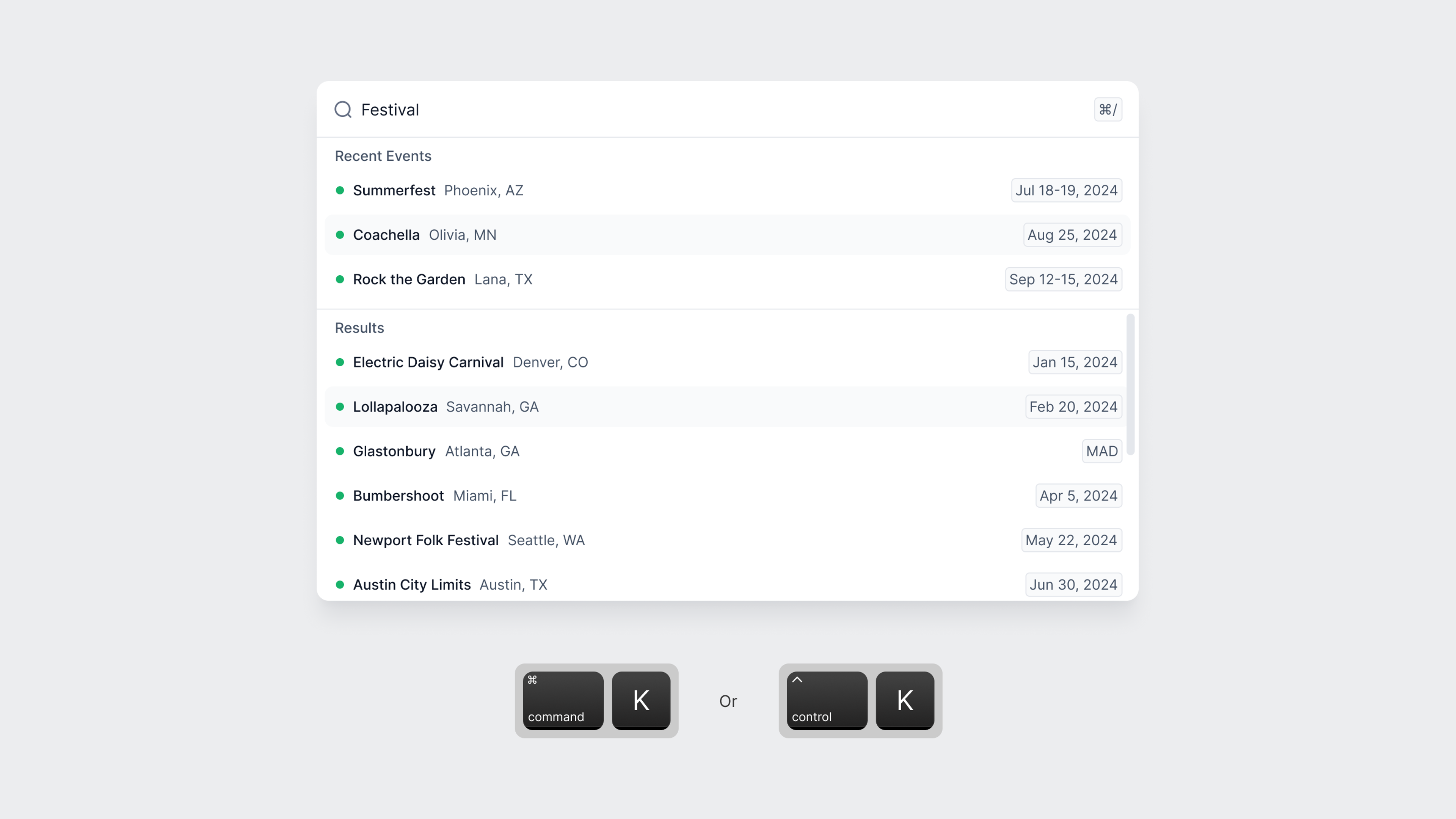This screenshot has width=1456, height=819.
Task: Click the Jul 18-19, 2024 date badge
Action: [x=1066, y=190]
